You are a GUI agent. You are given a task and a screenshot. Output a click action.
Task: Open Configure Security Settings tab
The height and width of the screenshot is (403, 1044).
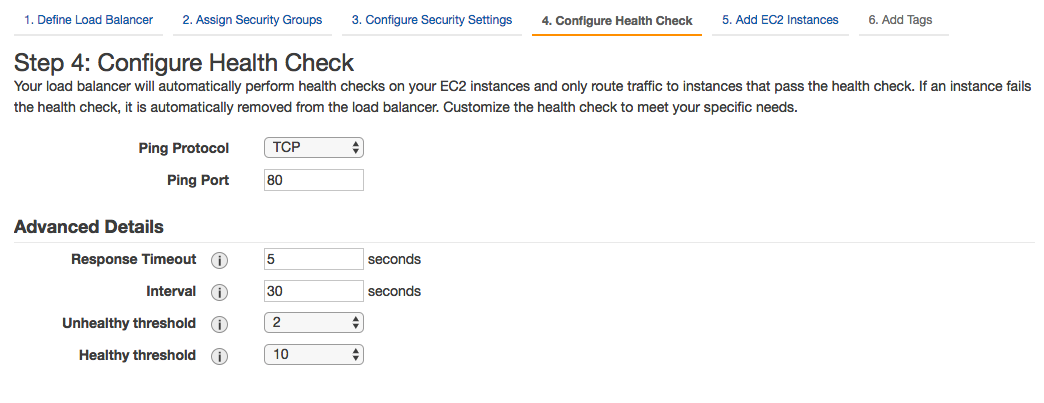point(432,20)
